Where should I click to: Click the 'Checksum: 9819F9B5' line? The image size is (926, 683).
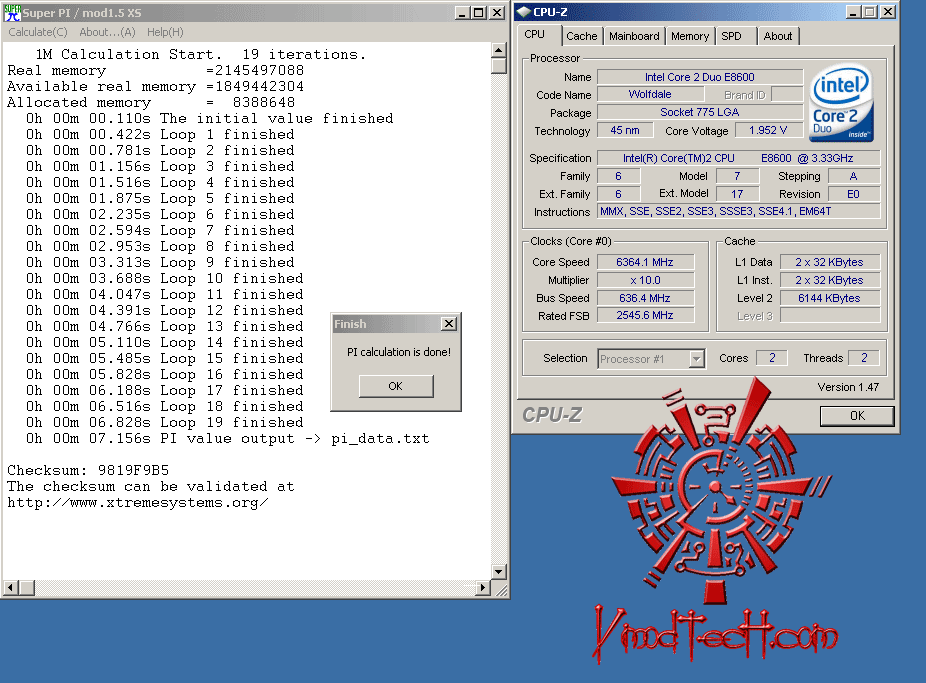tap(88, 470)
